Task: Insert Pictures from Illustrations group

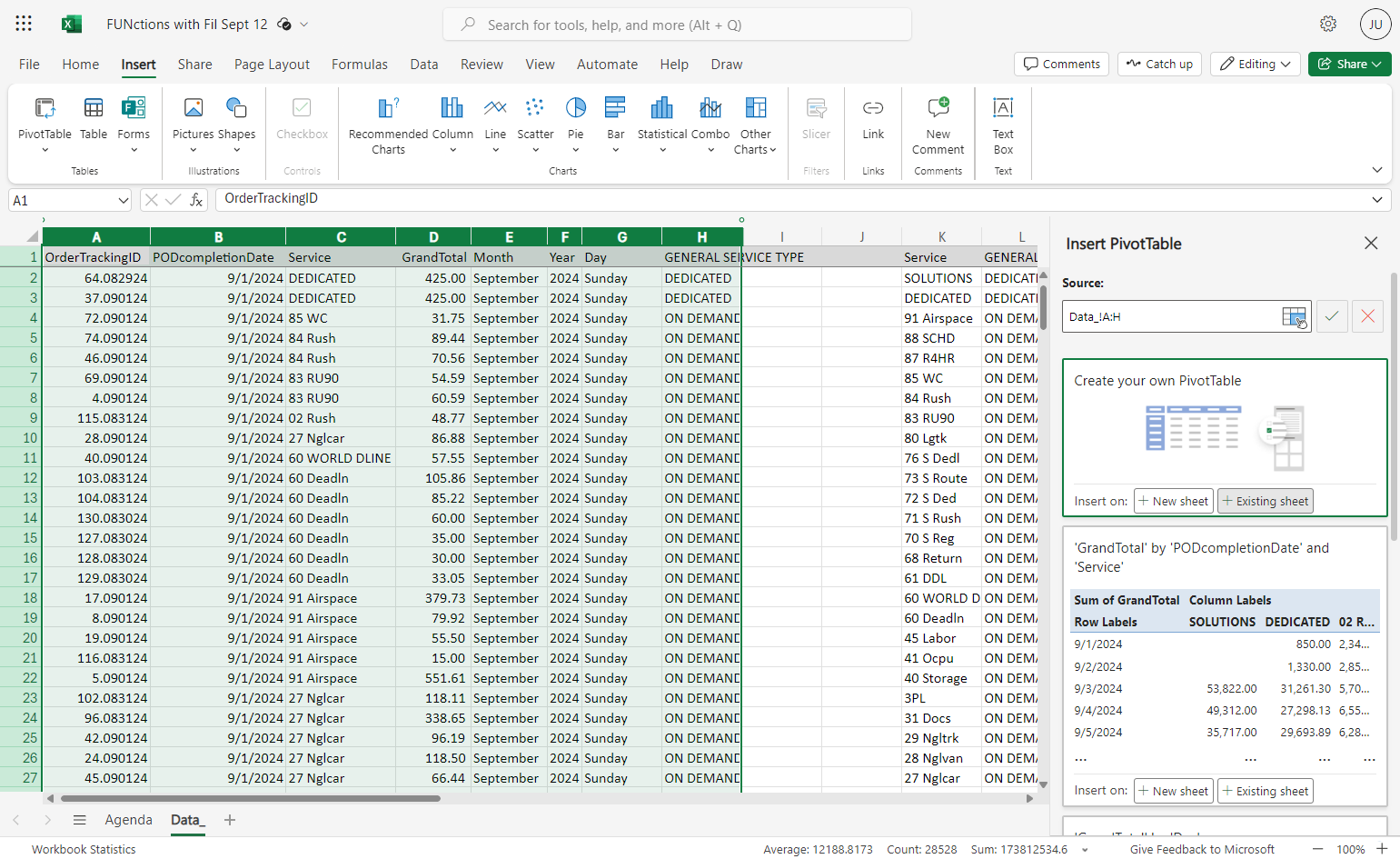Action: 194,125
